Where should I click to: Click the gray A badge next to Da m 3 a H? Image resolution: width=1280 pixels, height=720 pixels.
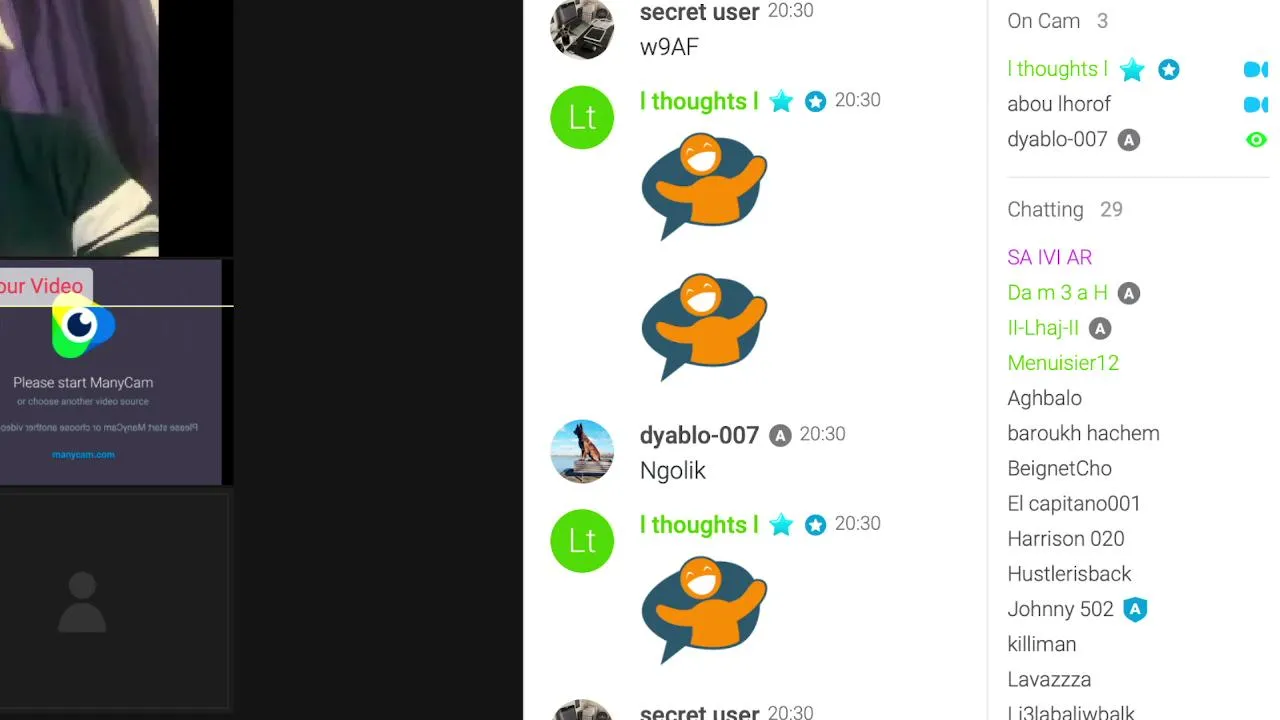1129,293
